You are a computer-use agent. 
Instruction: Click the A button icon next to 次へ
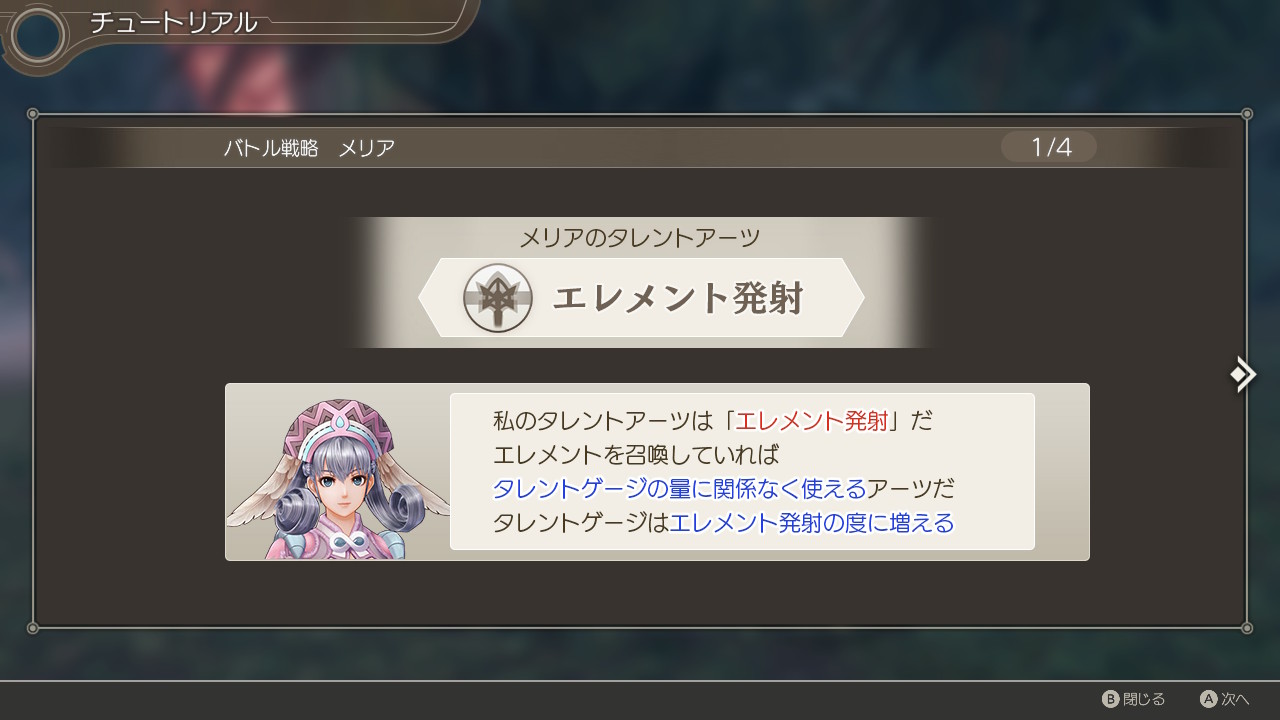pyautogui.click(x=1208, y=699)
